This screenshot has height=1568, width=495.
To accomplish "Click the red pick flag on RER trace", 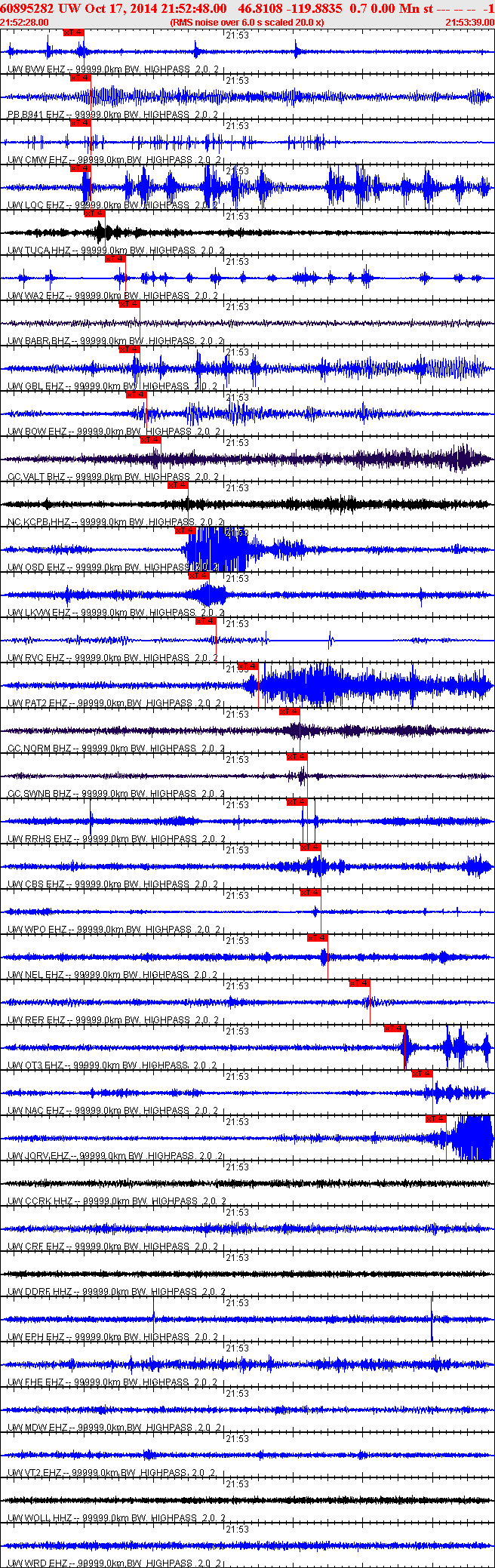I will click(360, 983).
